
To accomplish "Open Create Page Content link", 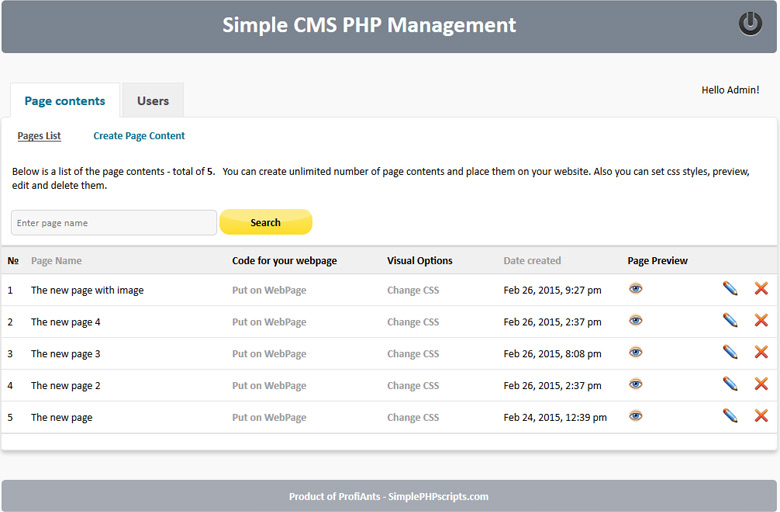I will 139,136.
